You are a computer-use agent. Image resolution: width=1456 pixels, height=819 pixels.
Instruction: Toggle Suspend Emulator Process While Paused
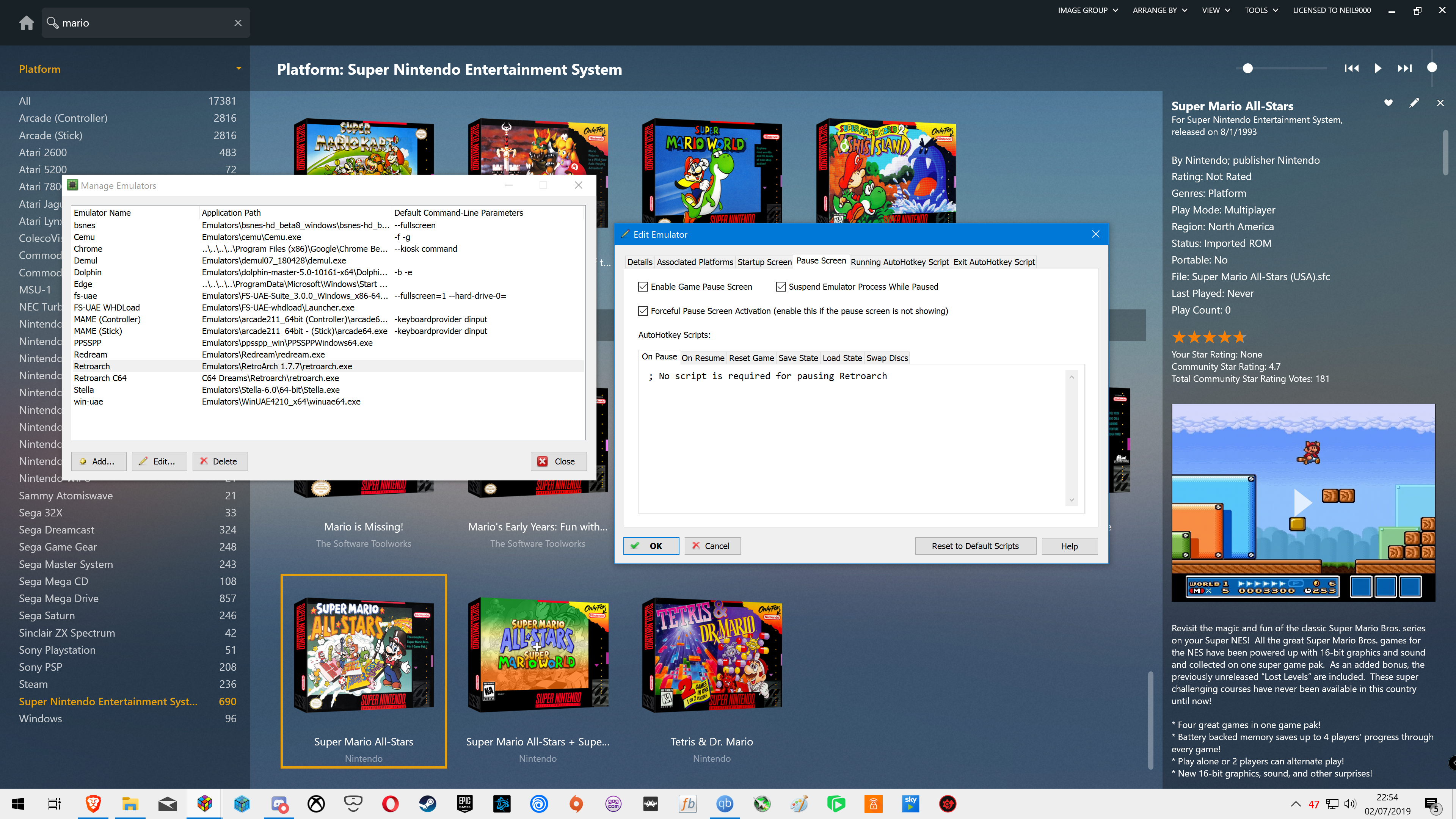coord(781,287)
